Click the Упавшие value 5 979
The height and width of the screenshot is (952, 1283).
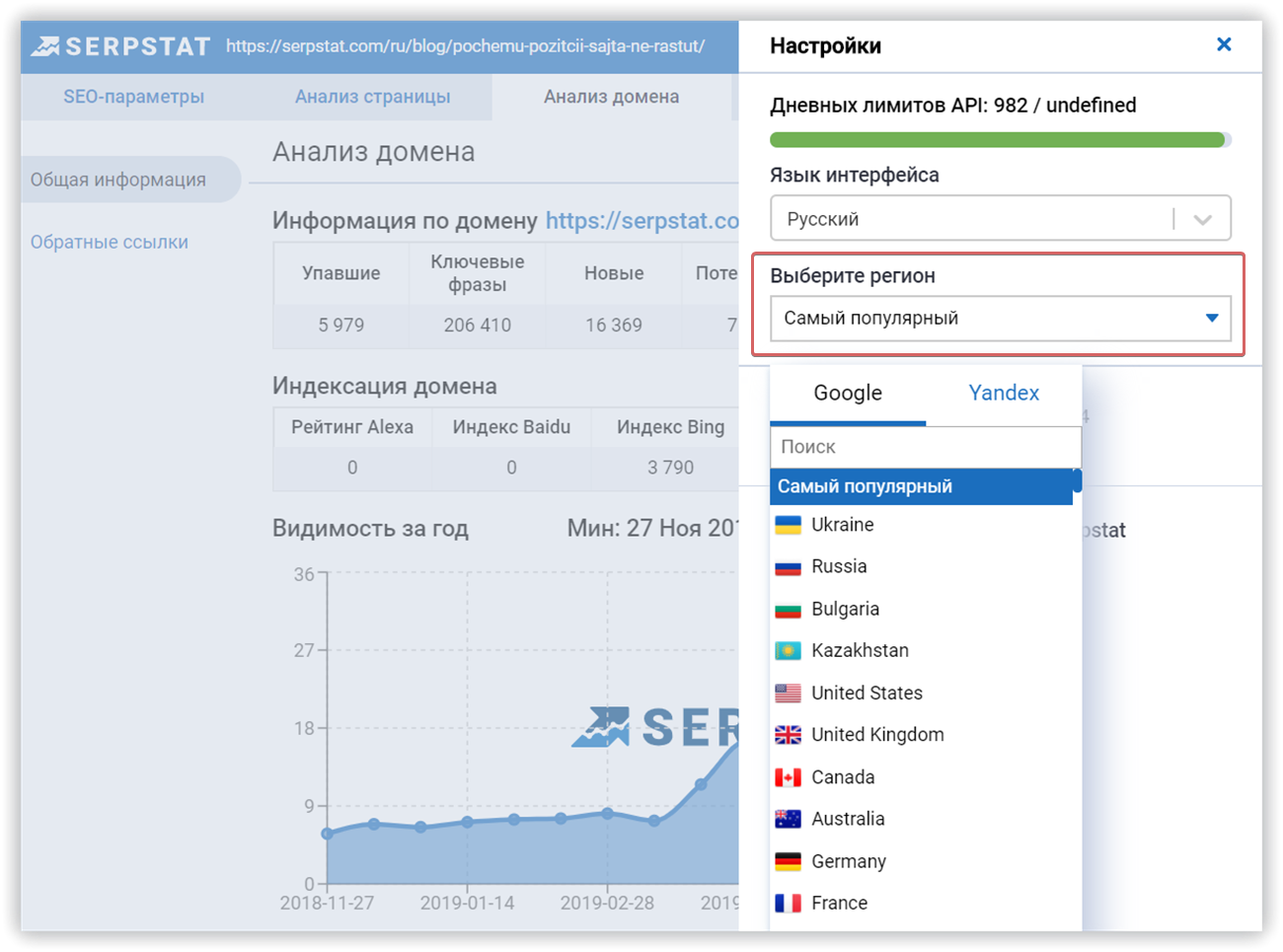point(341,326)
